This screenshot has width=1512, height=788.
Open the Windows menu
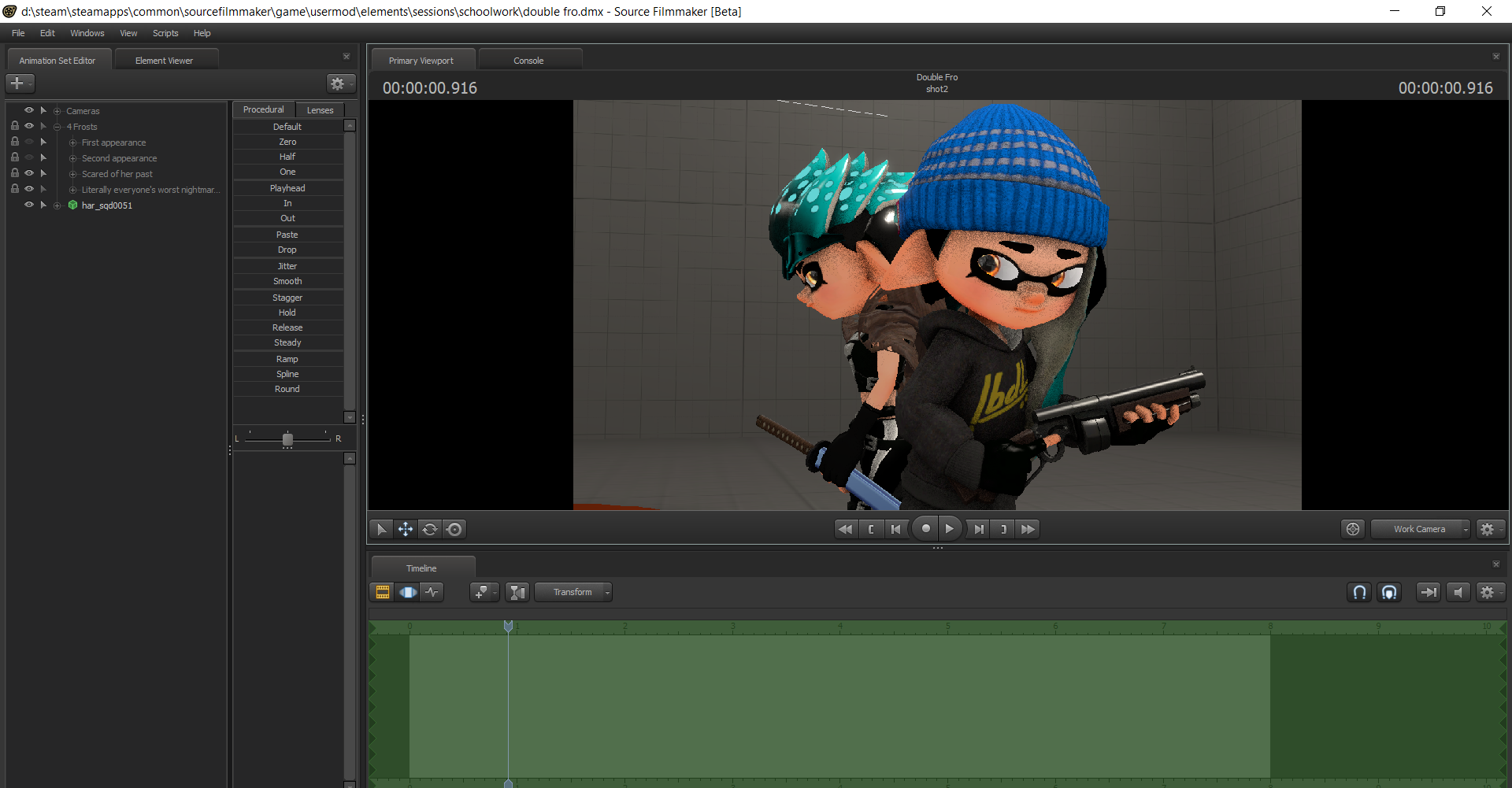pos(87,33)
